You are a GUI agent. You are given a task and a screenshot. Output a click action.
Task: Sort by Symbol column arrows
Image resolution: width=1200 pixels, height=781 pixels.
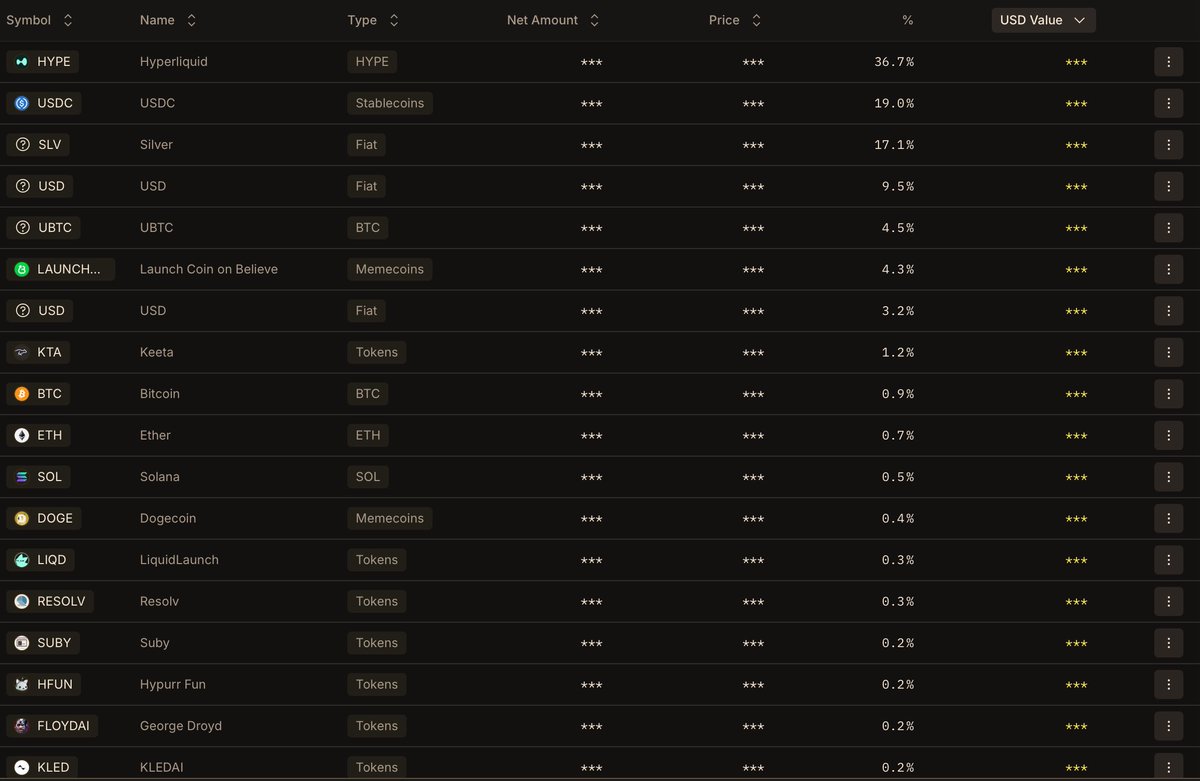[x=67, y=20]
